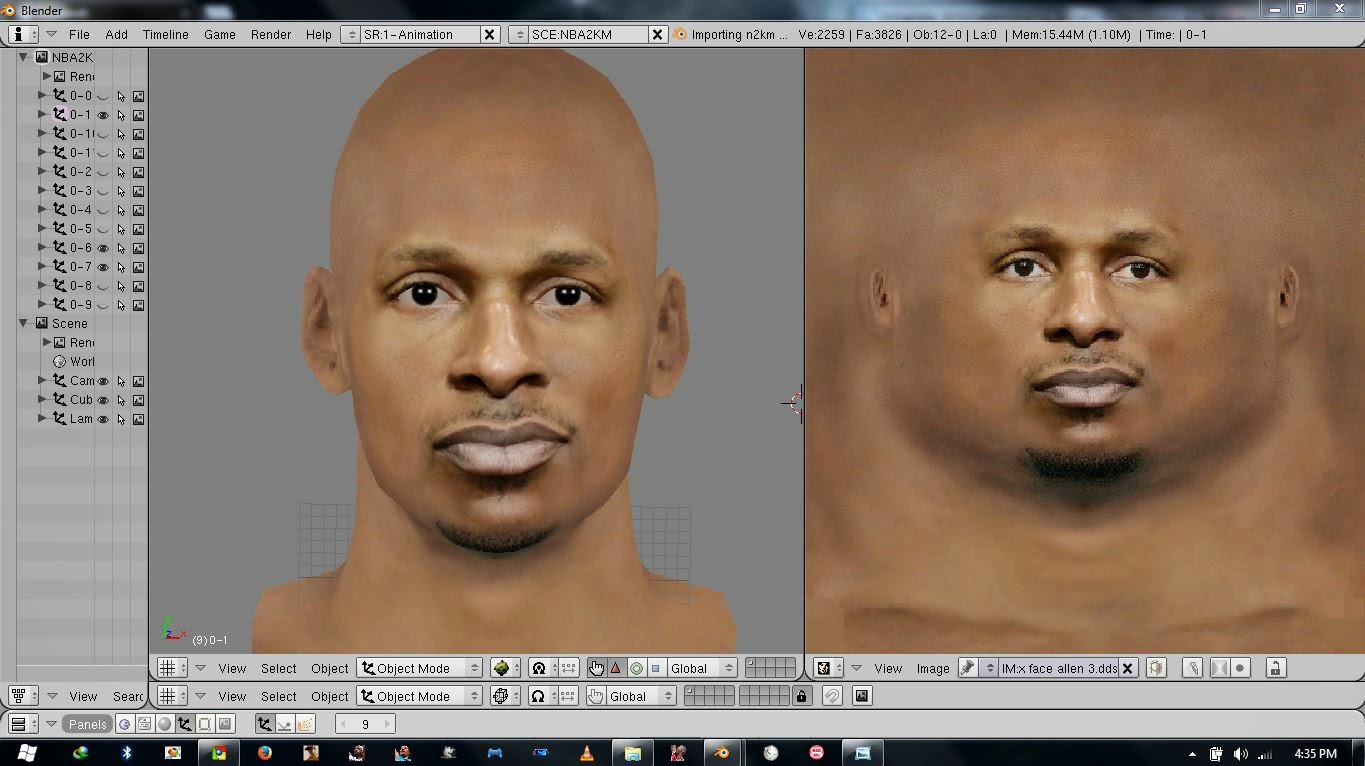Hide the 0-7 object in outliner
Image resolution: width=1365 pixels, height=766 pixels.
pyautogui.click(x=102, y=267)
